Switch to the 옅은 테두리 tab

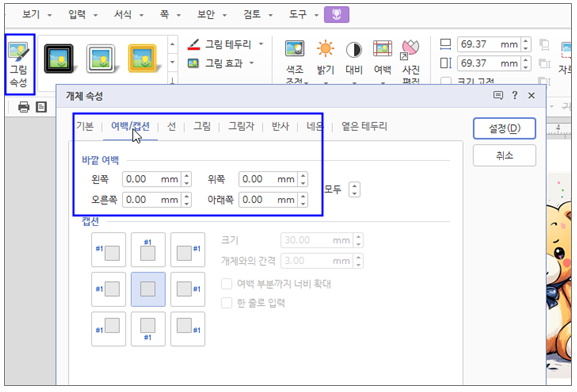point(364,126)
